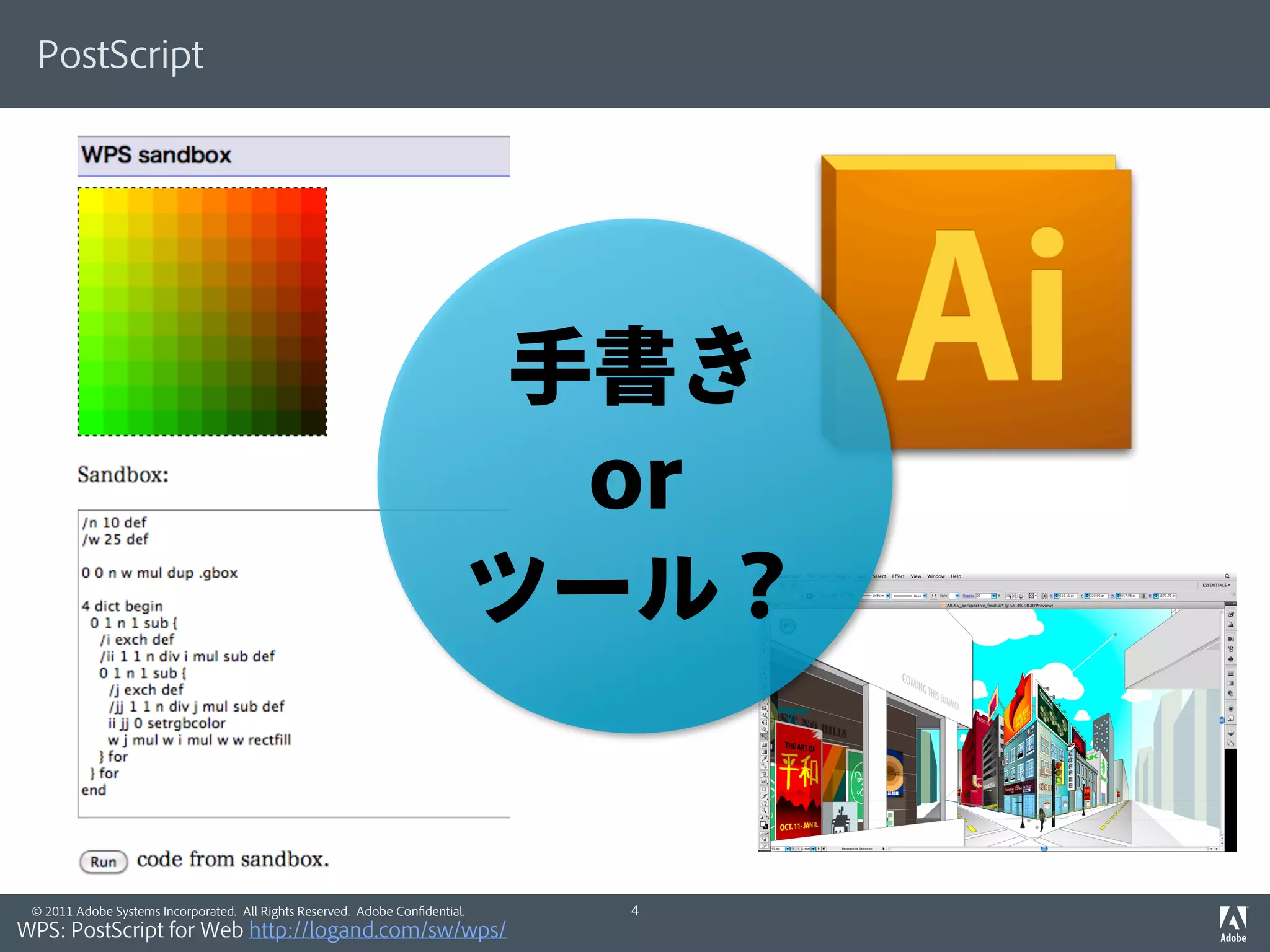This screenshot has width=1270, height=952.
Task: Click the red-yellow-green gradient color grid
Action: point(202,312)
